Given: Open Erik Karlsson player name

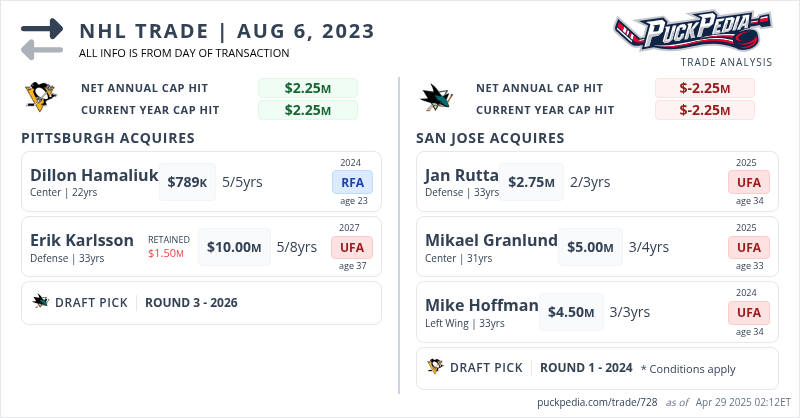Looking at the screenshot, I should point(81,240).
